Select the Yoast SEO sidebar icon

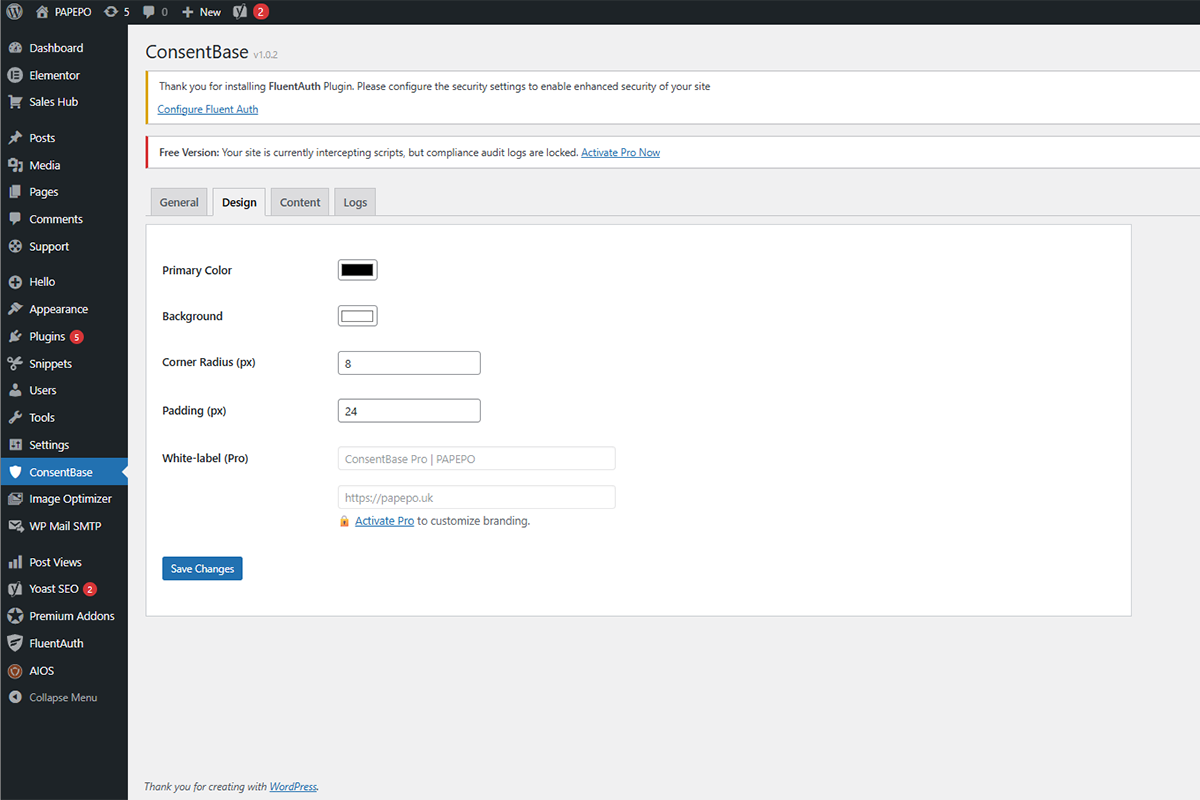(x=17, y=588)
